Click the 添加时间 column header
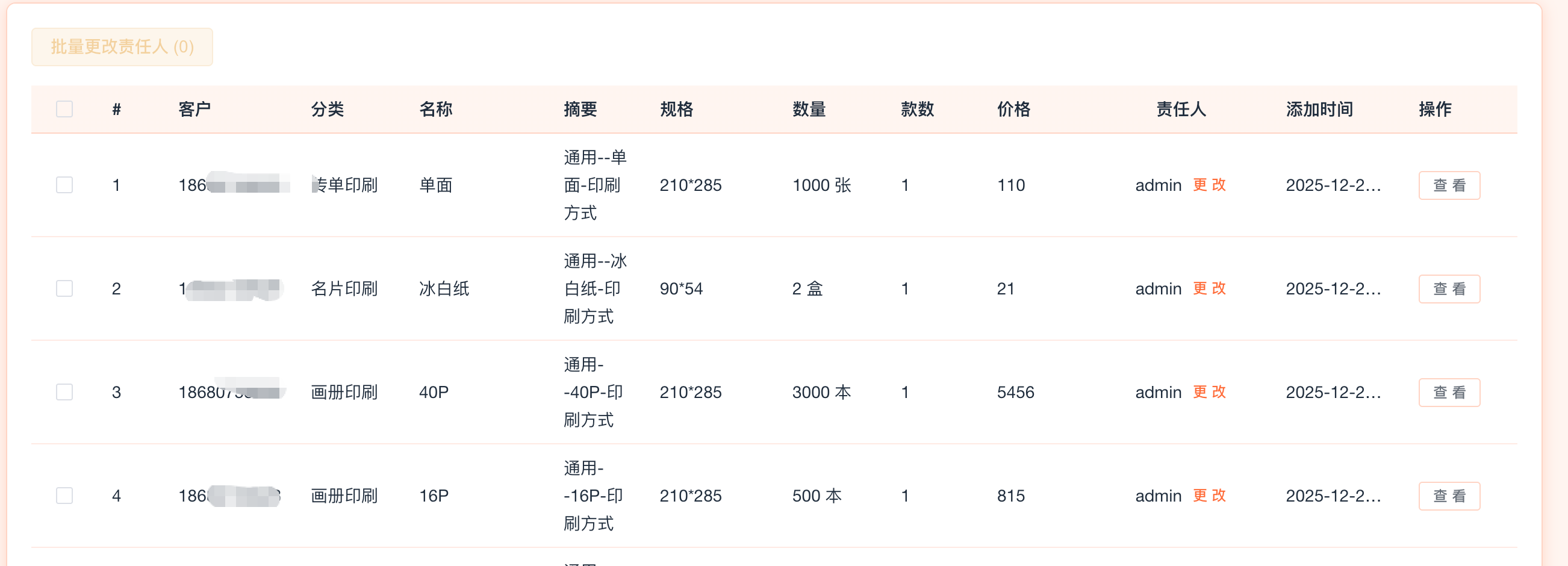The height and width of the screenshot is (566, 1568). click(1319, 109)
